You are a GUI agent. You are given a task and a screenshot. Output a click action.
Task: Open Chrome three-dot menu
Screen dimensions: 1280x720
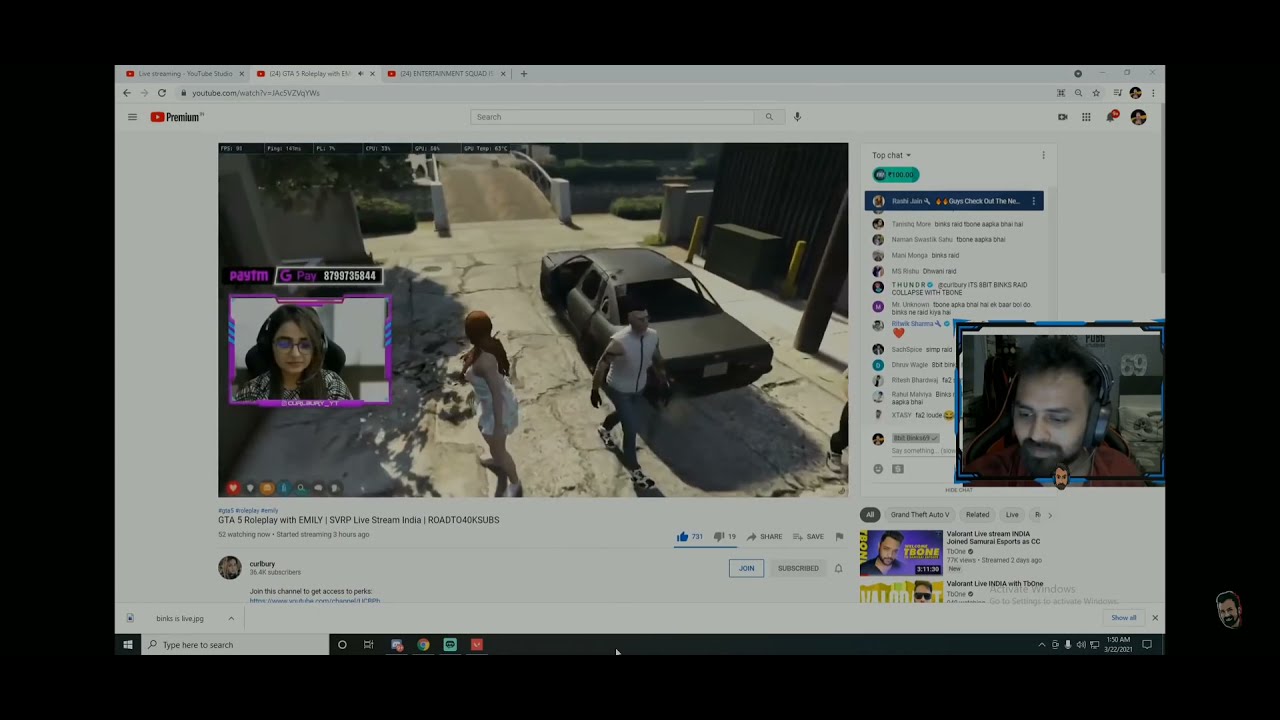click(1153, 93)
